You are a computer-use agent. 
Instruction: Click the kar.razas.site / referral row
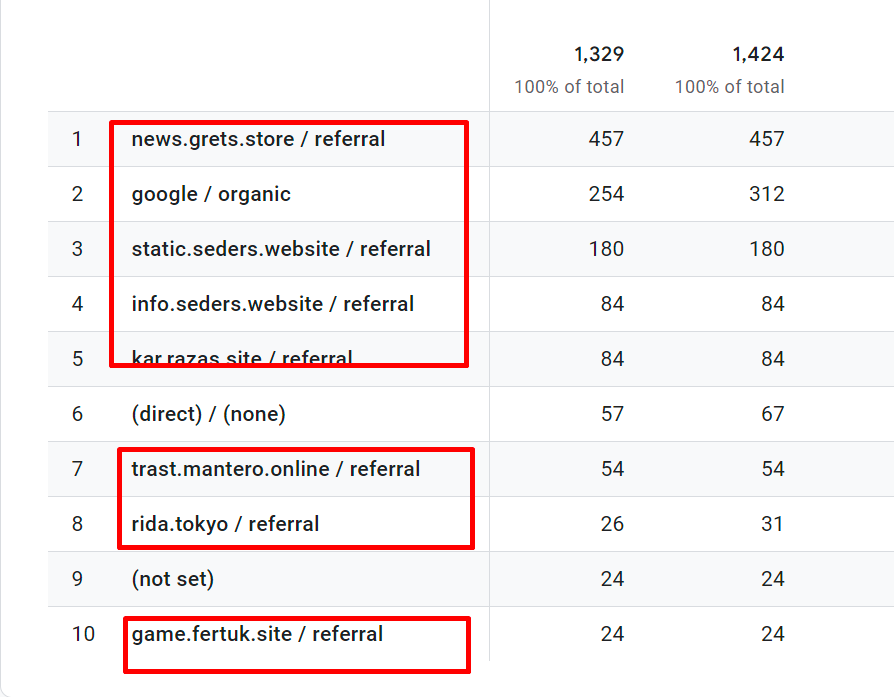point(242,358)
